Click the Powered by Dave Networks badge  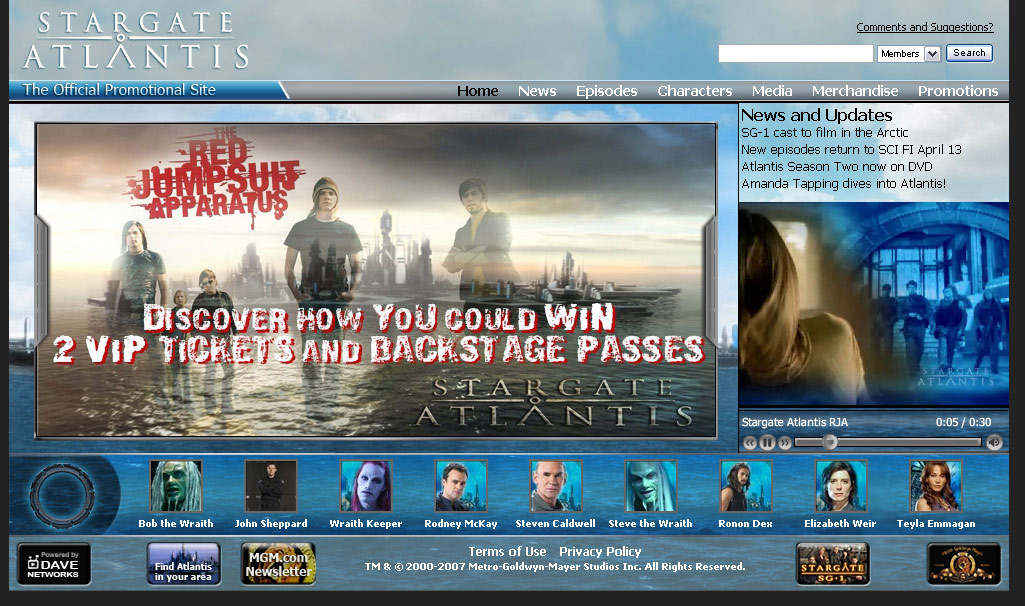(x=54, y=564)
